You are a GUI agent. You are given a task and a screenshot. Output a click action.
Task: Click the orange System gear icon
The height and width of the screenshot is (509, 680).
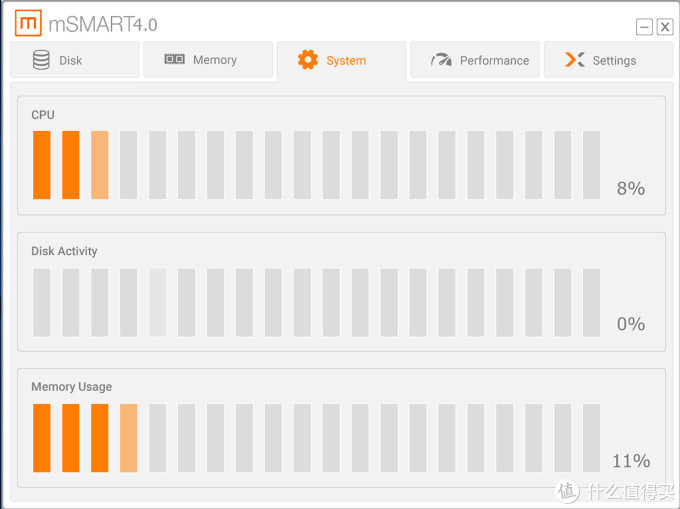(x=308, y=60)
